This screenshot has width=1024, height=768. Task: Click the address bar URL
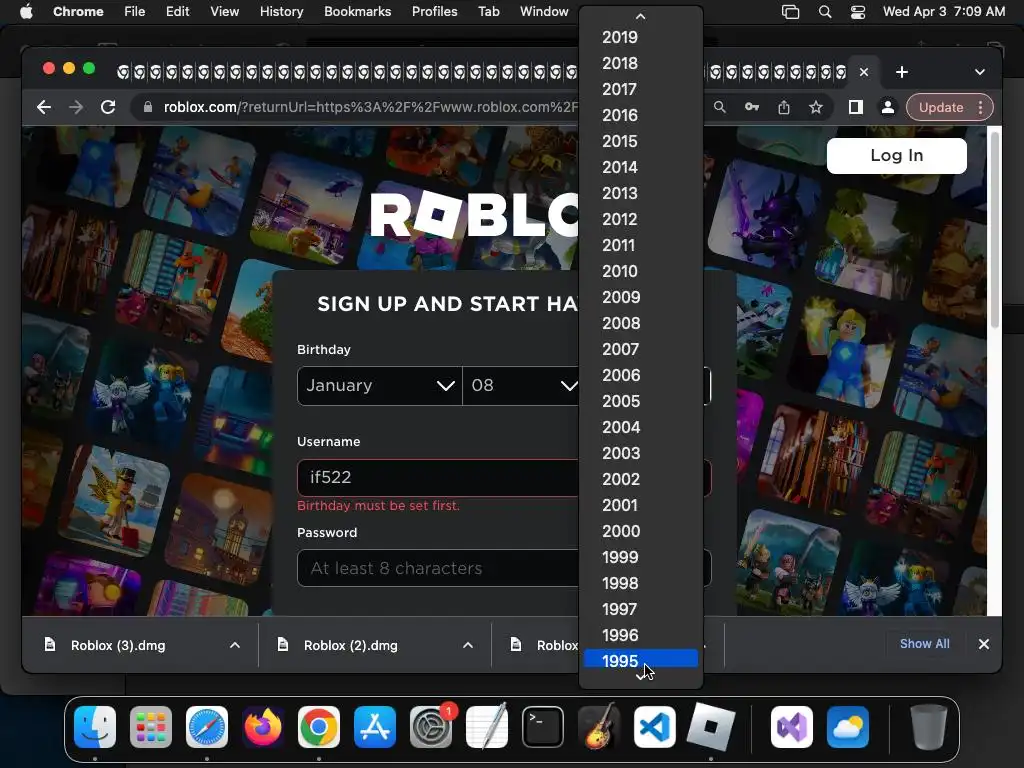point(370,107)
